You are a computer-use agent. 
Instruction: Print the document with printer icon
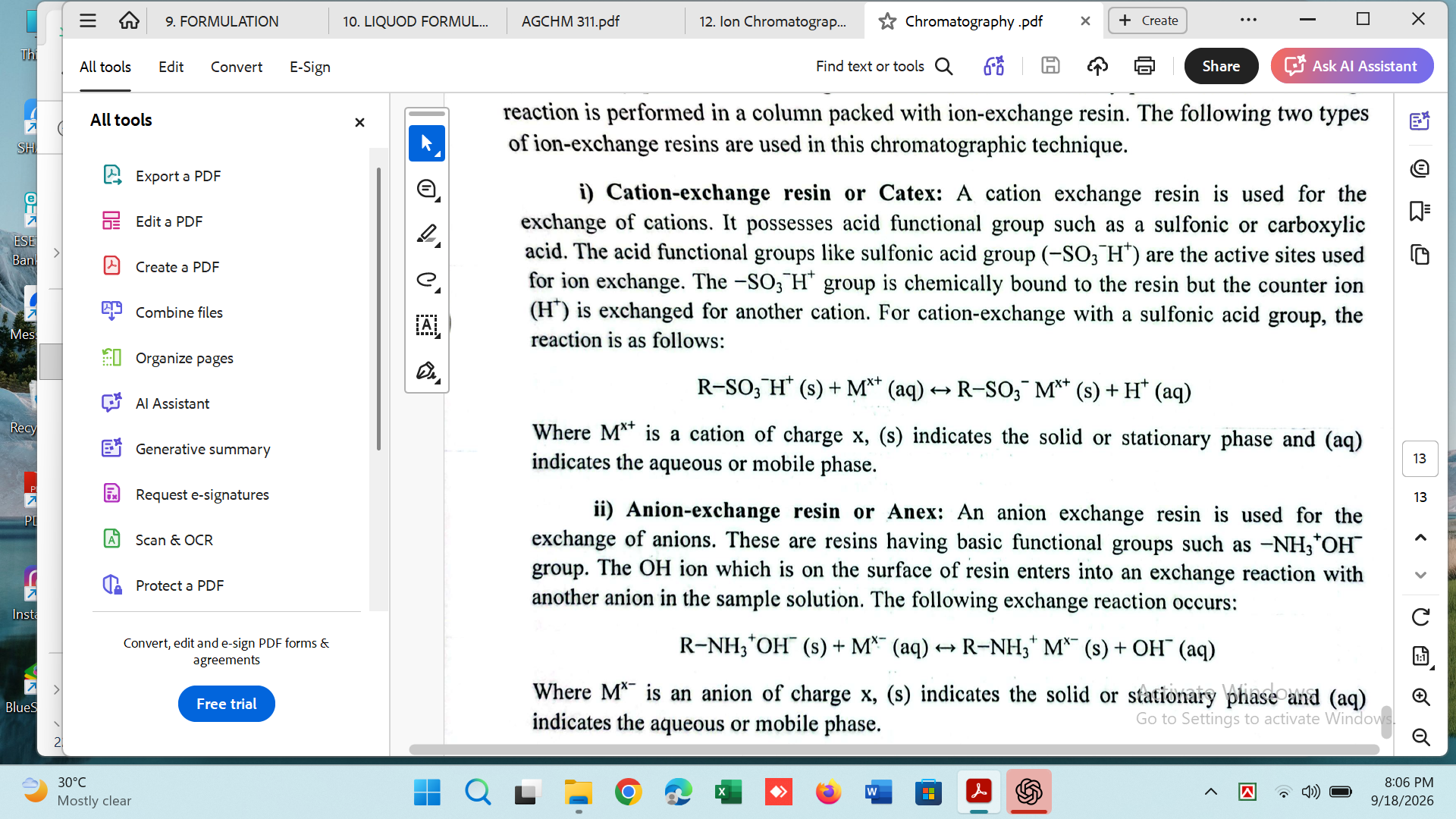(x=1144, y=67)
